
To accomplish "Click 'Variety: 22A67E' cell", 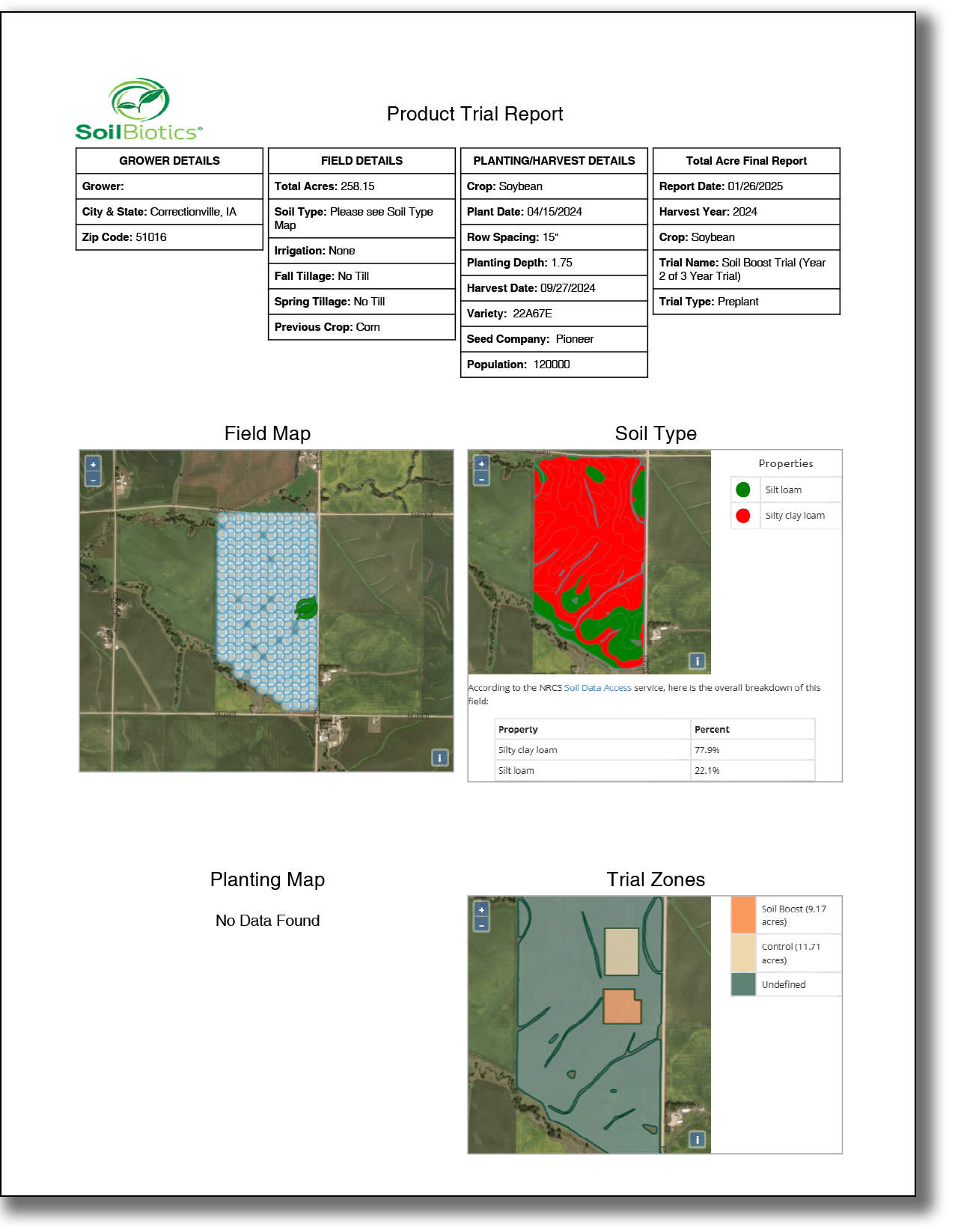I will coord(554,314).
